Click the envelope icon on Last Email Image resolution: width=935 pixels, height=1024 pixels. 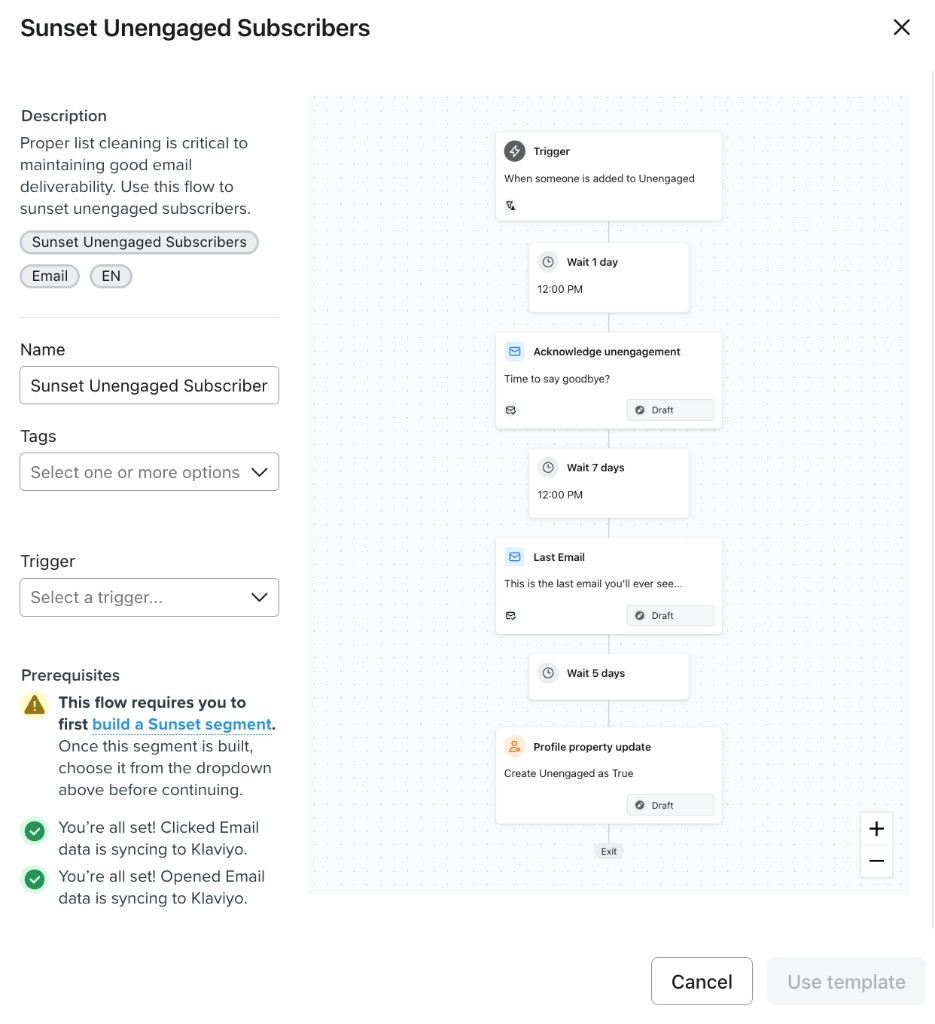(515, 557)
